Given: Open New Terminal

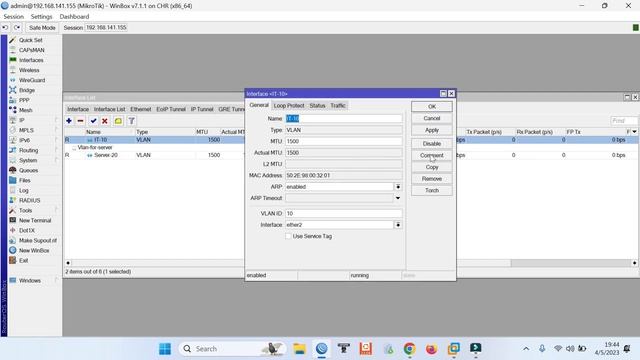Looking at the screenshot, I should coord(35,220).
